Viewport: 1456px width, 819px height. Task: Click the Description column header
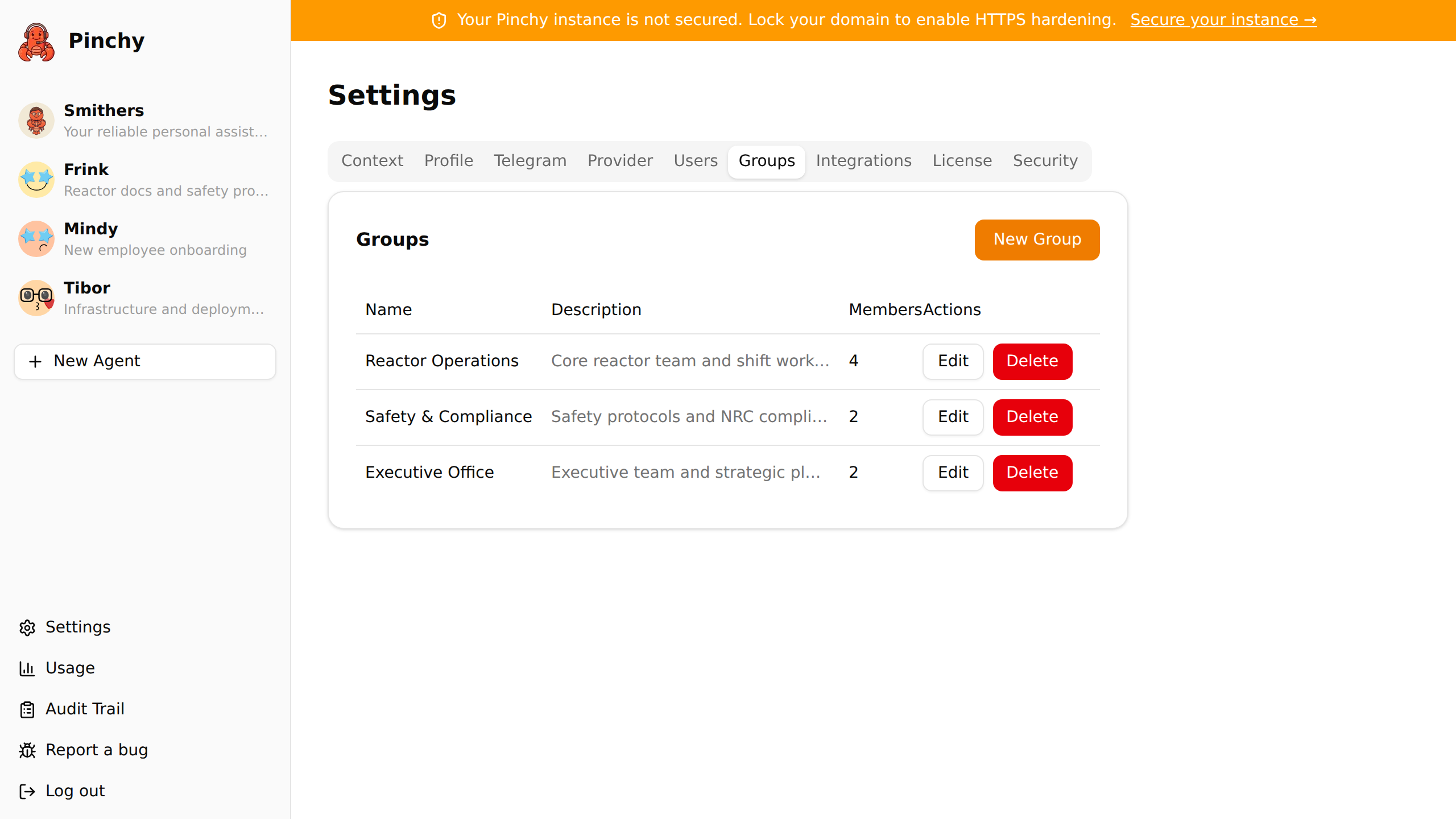point(596,310)
